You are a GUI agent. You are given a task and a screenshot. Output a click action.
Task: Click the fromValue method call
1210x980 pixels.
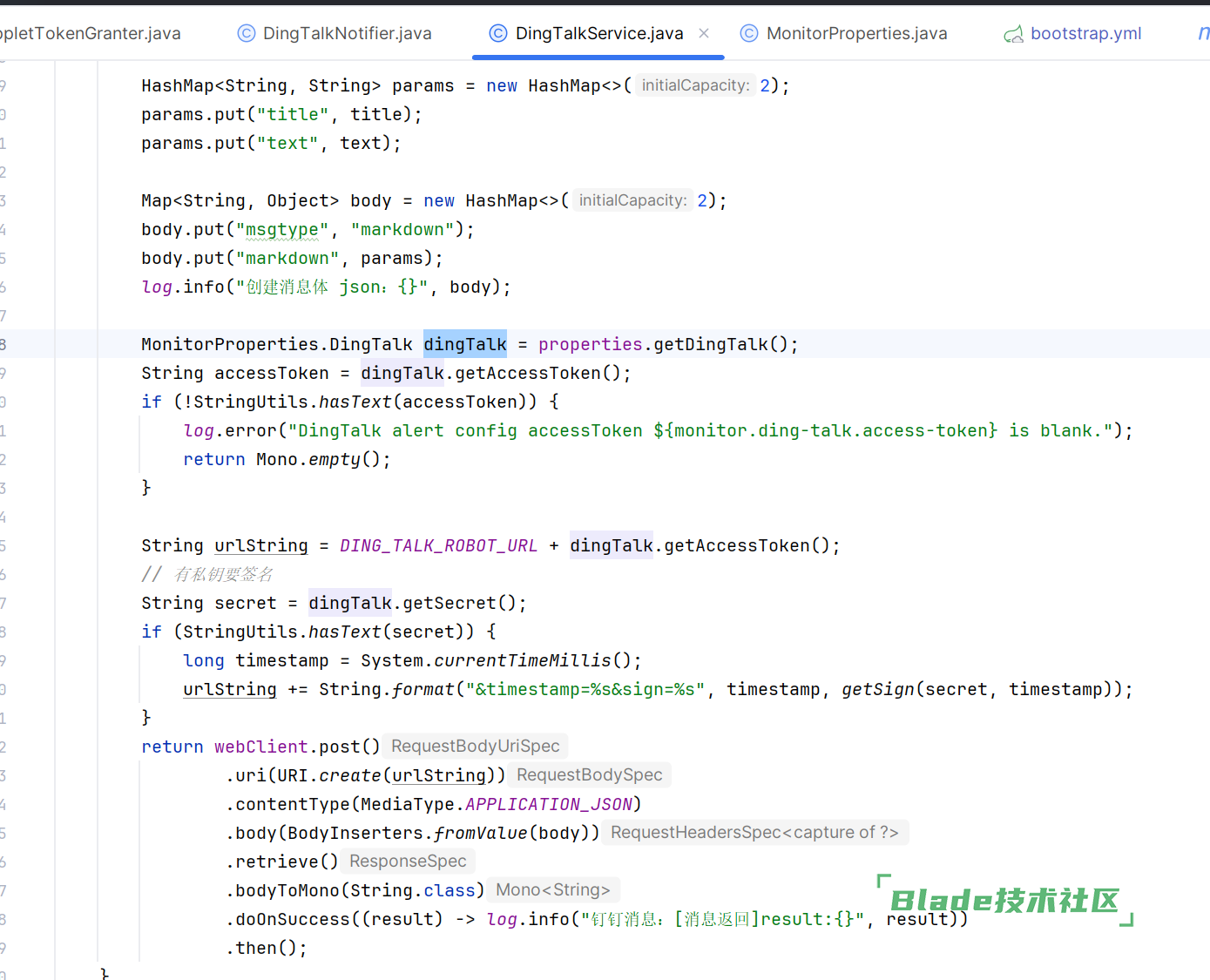(x=481, y=833)
